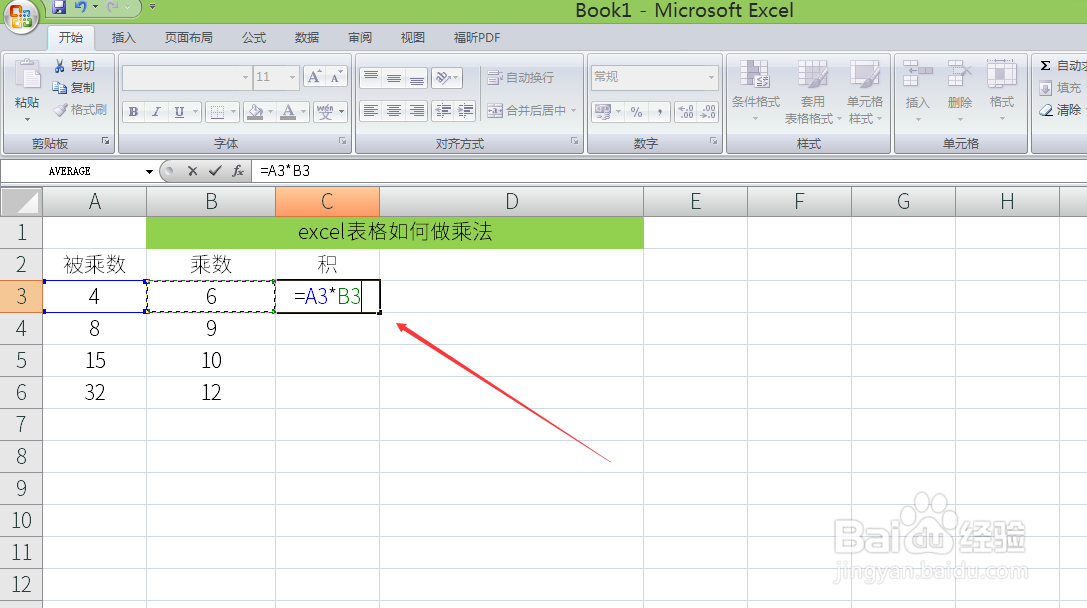Cancel formula entry with X icon
This screenshot has height=608, width=1087.
(x=193, y=171)
